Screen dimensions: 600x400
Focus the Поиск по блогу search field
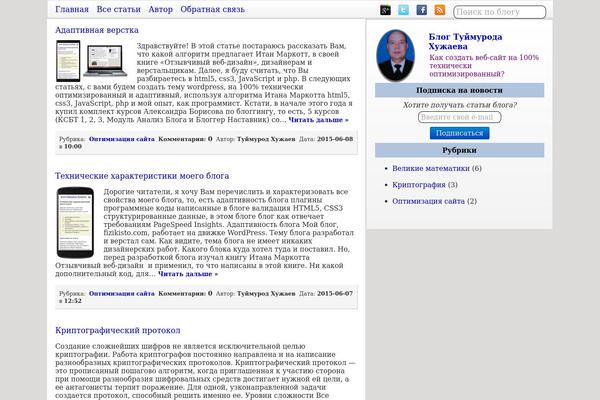tap(499, 12)
